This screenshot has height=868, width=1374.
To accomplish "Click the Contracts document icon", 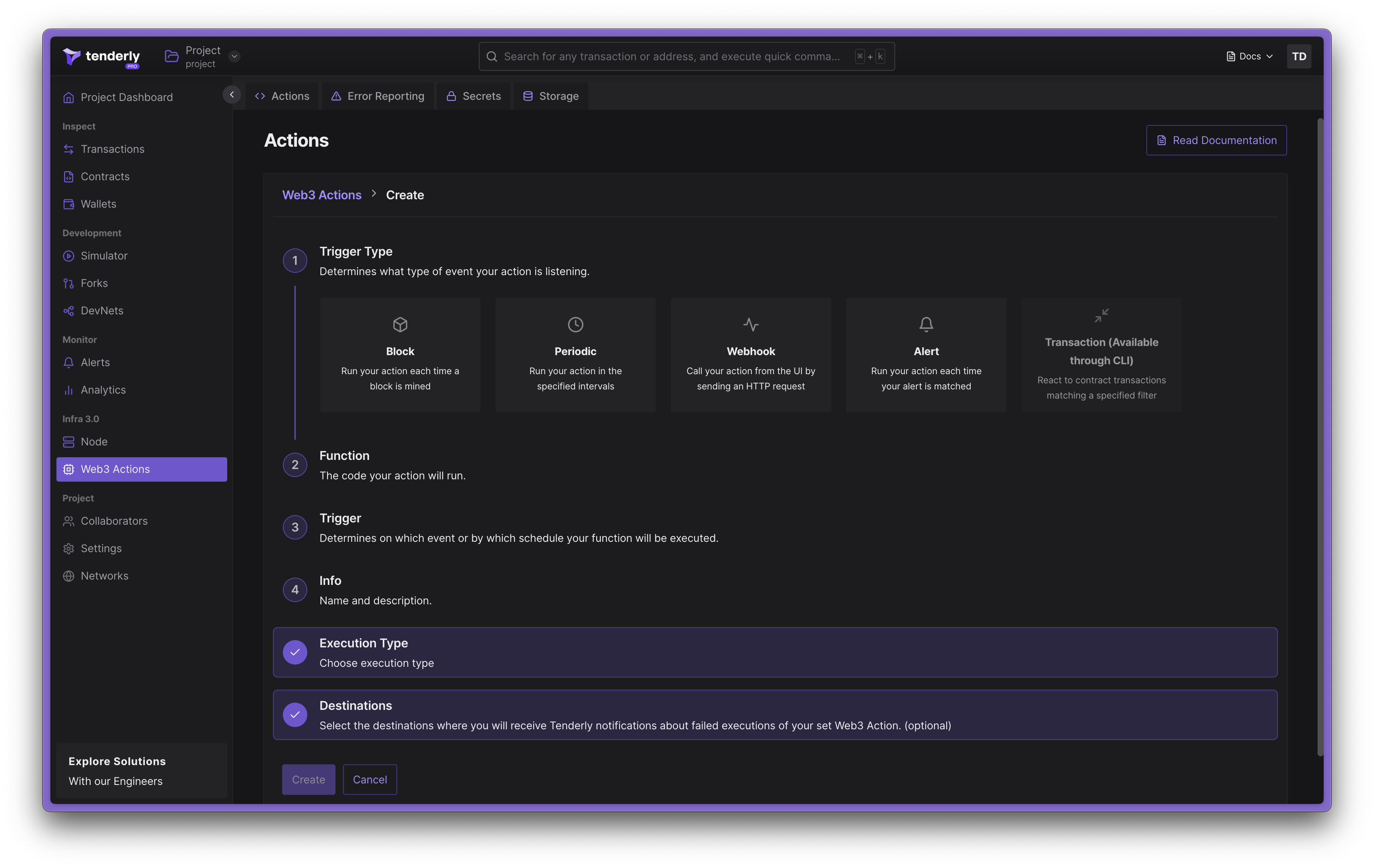I will tap(69, 177).
